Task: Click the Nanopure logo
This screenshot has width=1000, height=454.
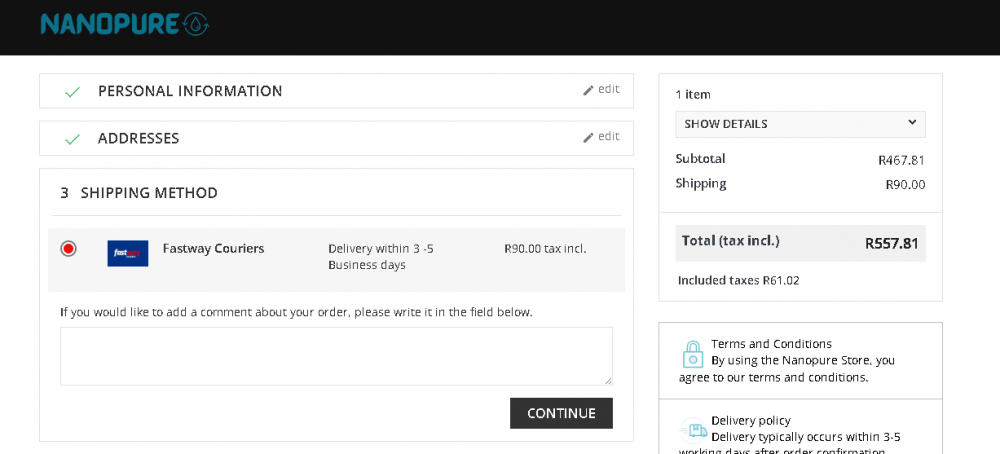Action: (124, 24)
